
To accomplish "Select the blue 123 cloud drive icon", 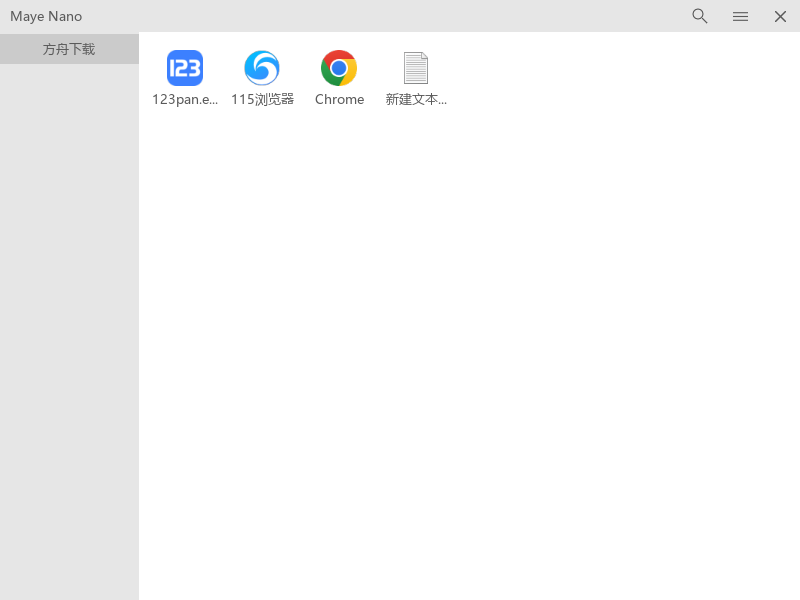I will [x=184, y=68].
